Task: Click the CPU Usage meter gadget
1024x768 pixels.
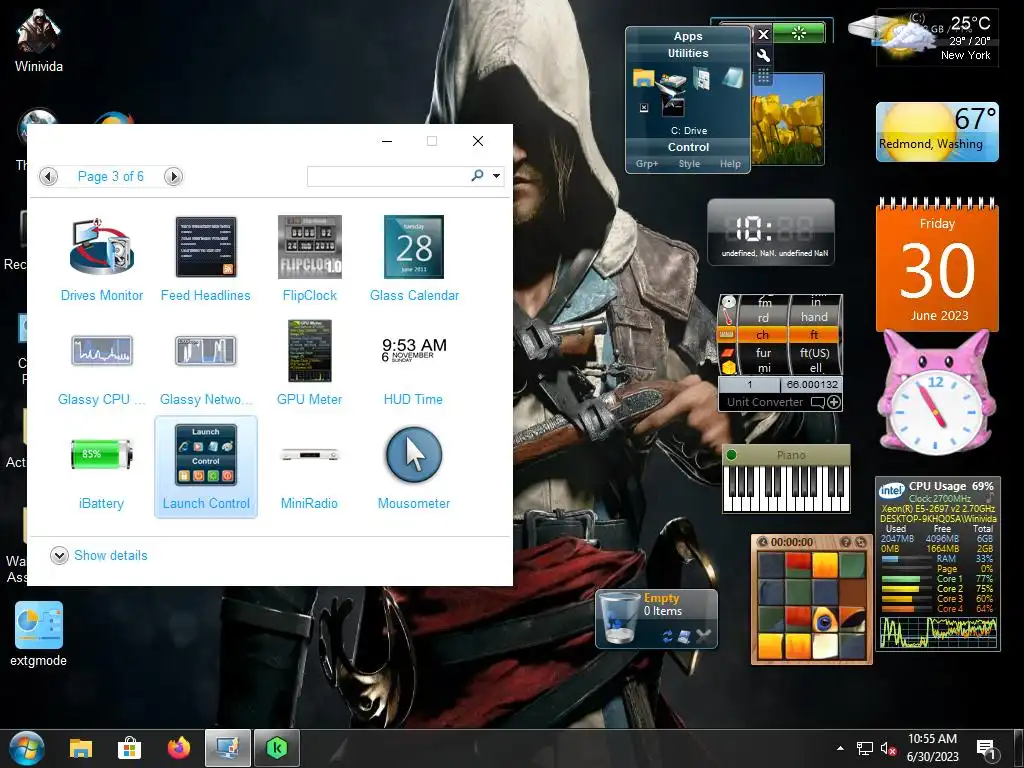Action: coord(937,564)
